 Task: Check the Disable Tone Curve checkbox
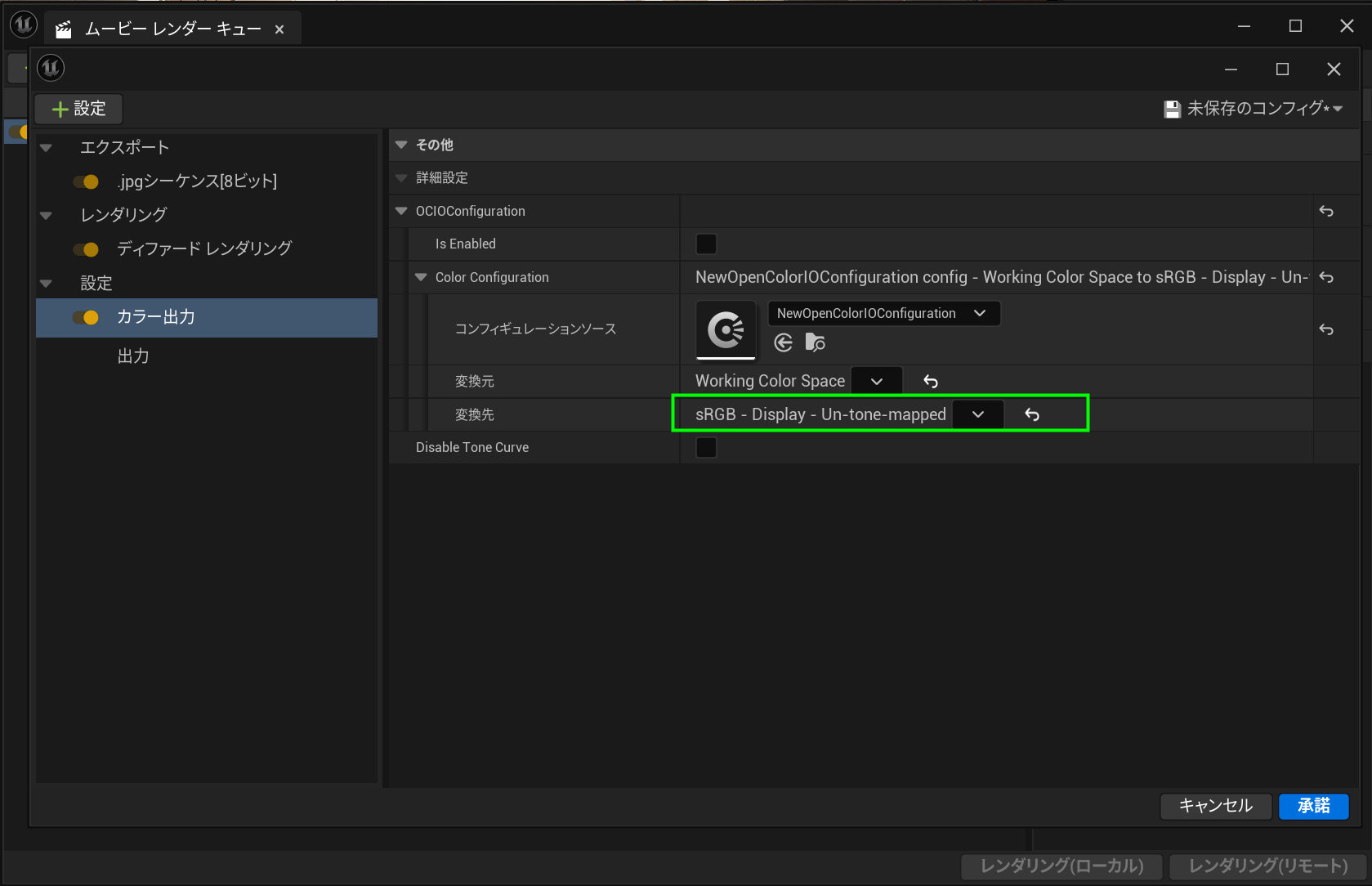[706, 448]
